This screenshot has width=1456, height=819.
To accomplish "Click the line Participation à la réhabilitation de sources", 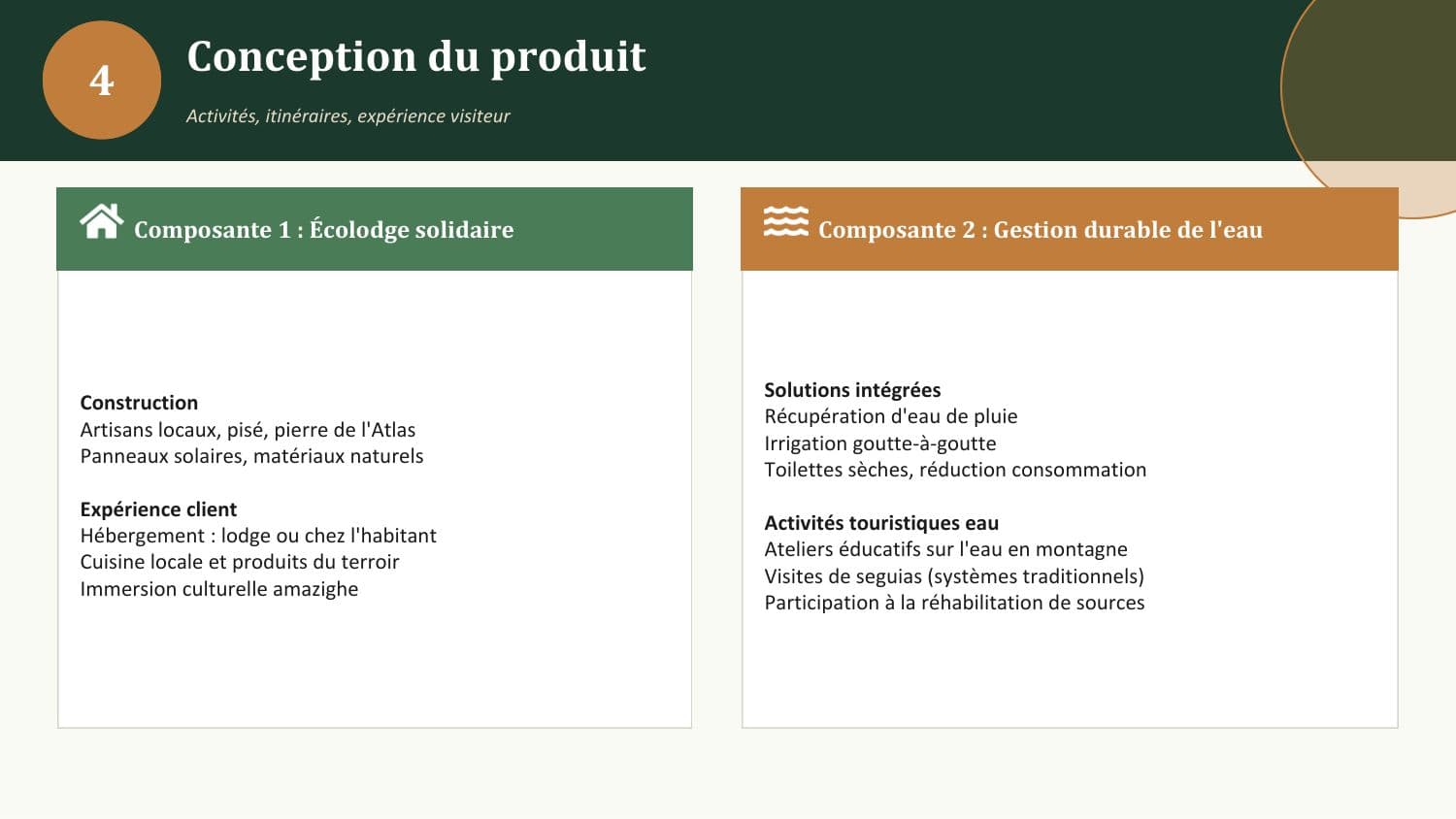I will point(954,603).
